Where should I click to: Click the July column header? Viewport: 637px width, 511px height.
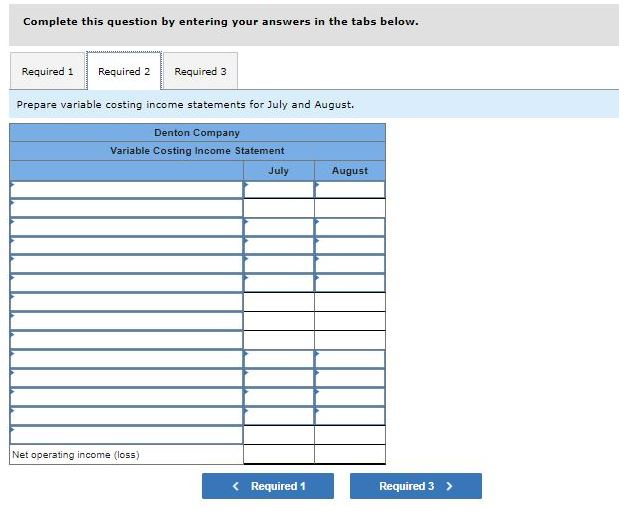279,171
